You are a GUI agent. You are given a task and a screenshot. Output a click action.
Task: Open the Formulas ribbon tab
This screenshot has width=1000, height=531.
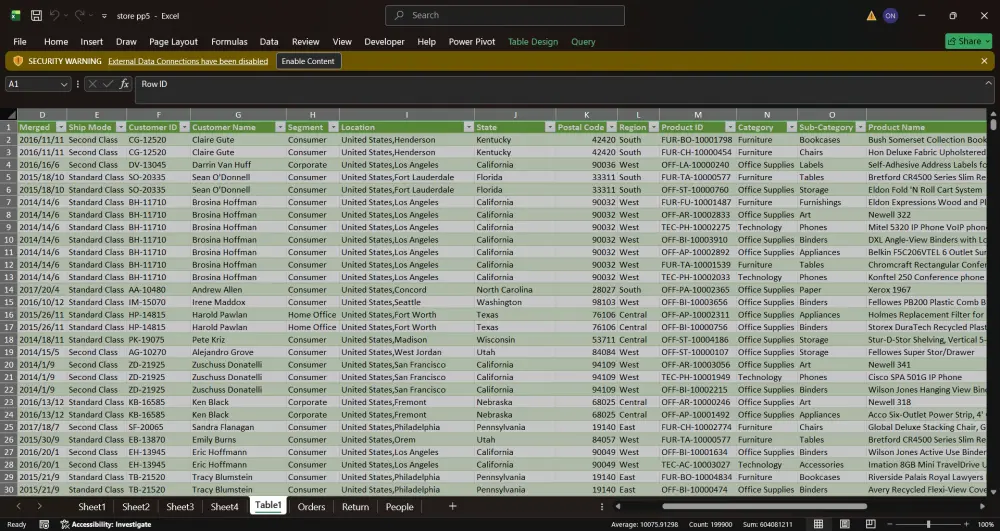coord(229,41)
